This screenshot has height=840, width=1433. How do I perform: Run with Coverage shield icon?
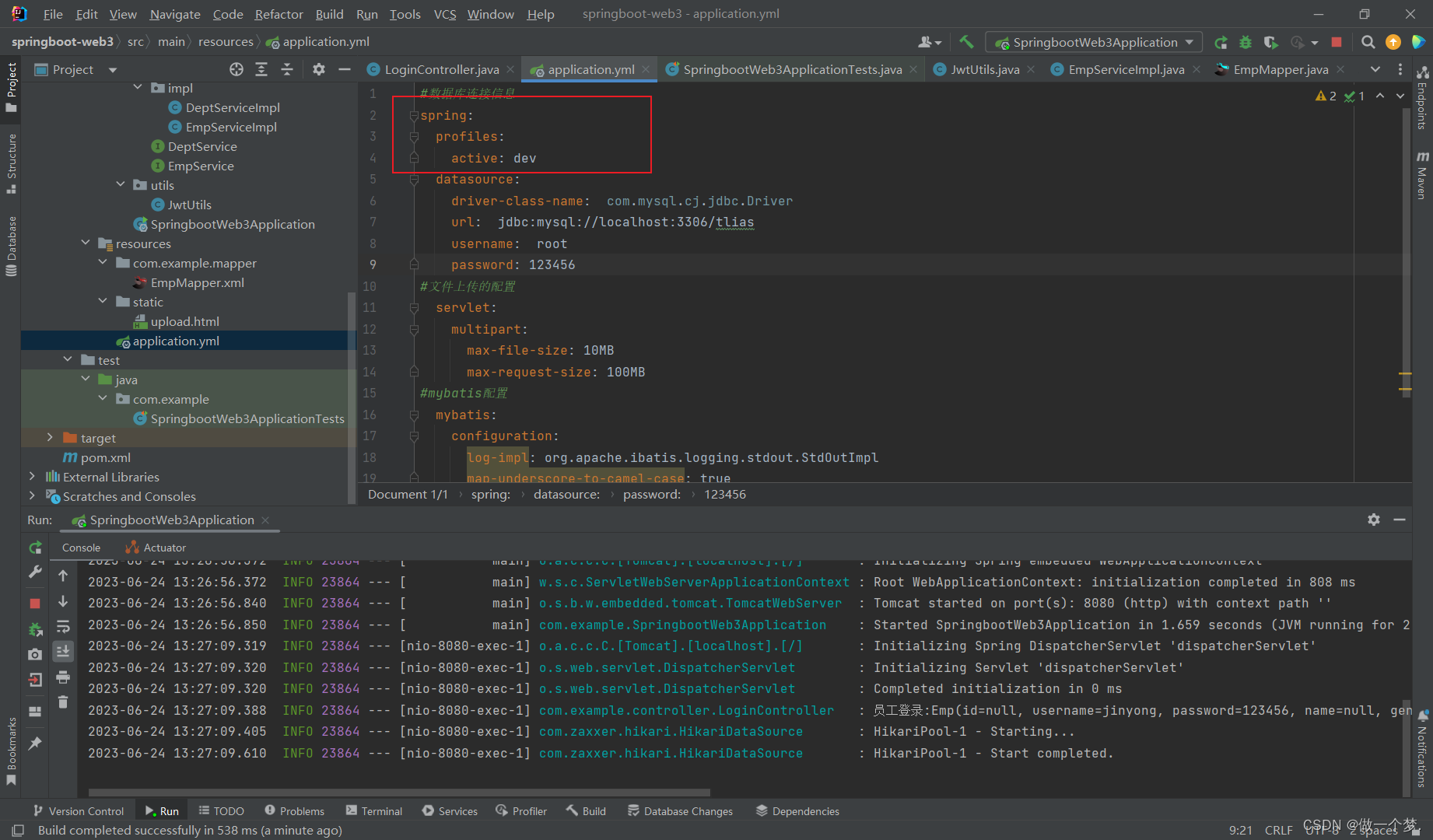1270,42
